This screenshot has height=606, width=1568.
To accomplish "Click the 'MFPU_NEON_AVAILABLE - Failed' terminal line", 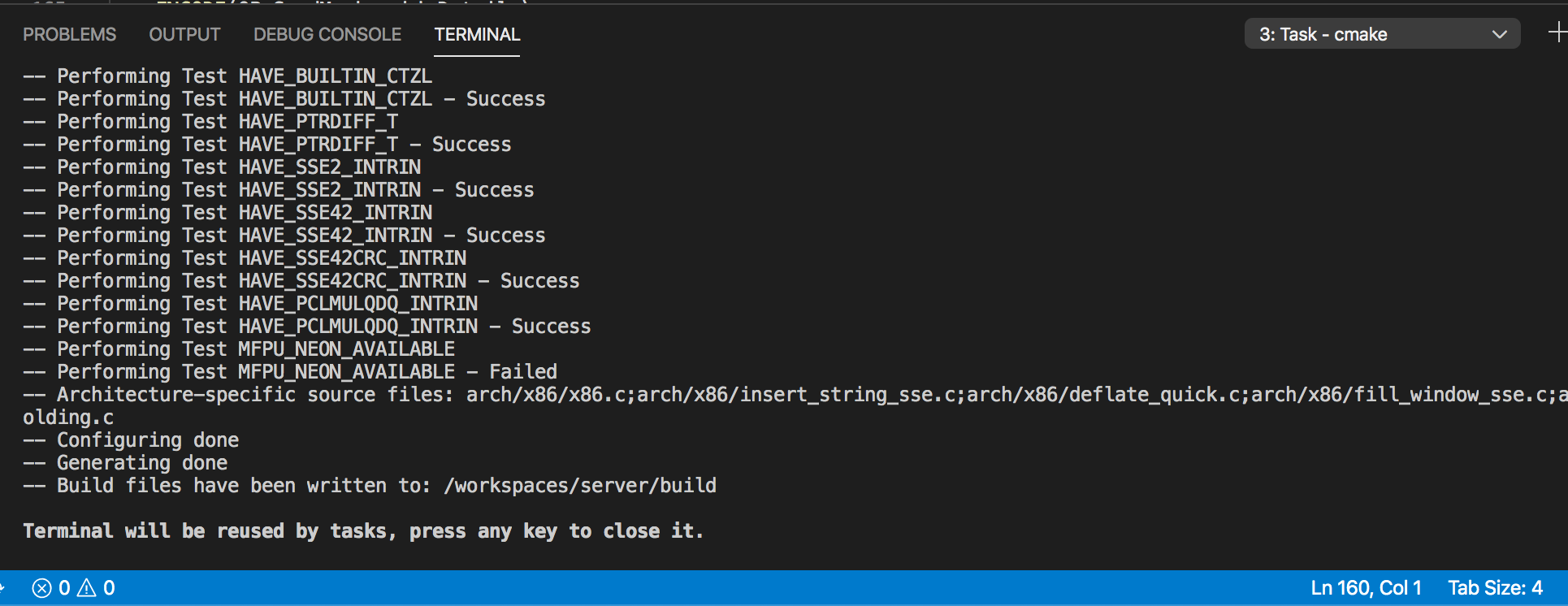I will tap(290, 372).
